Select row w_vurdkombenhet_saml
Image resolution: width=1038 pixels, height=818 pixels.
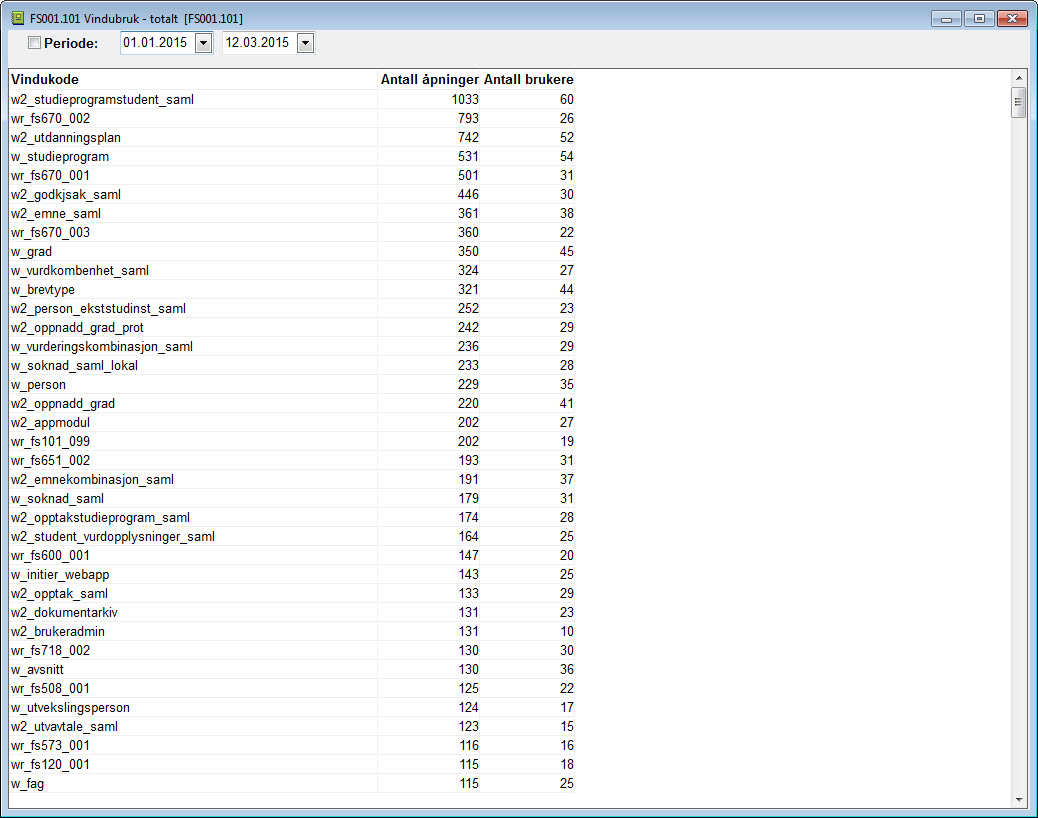click(292, 271)
